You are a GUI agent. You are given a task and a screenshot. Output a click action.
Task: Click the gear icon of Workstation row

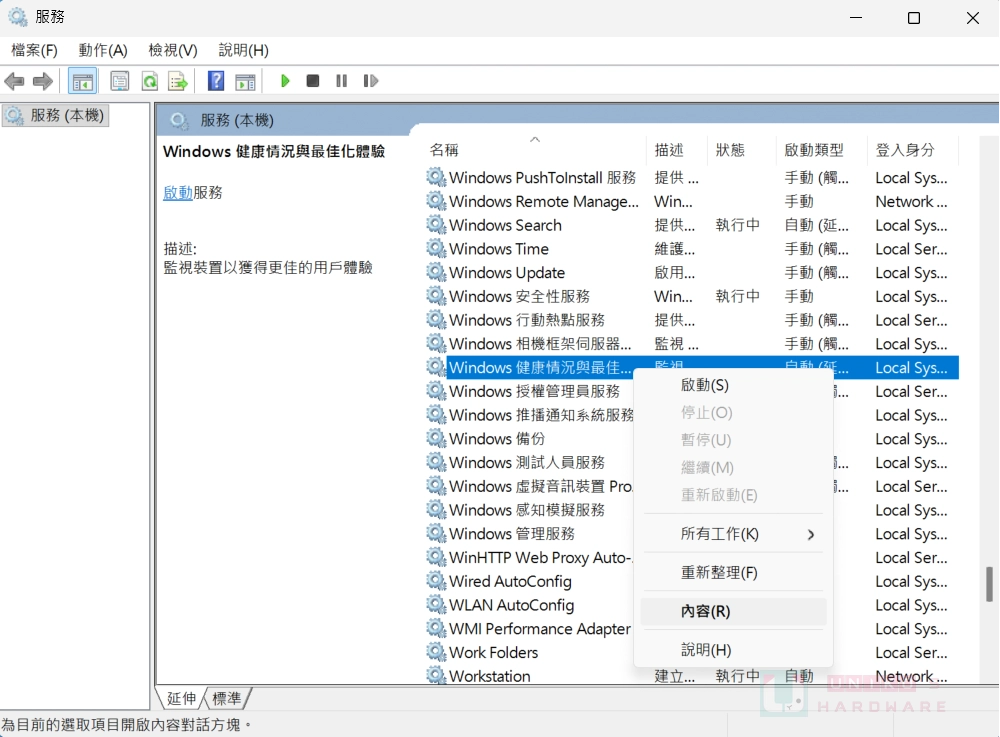coord(436,675)
